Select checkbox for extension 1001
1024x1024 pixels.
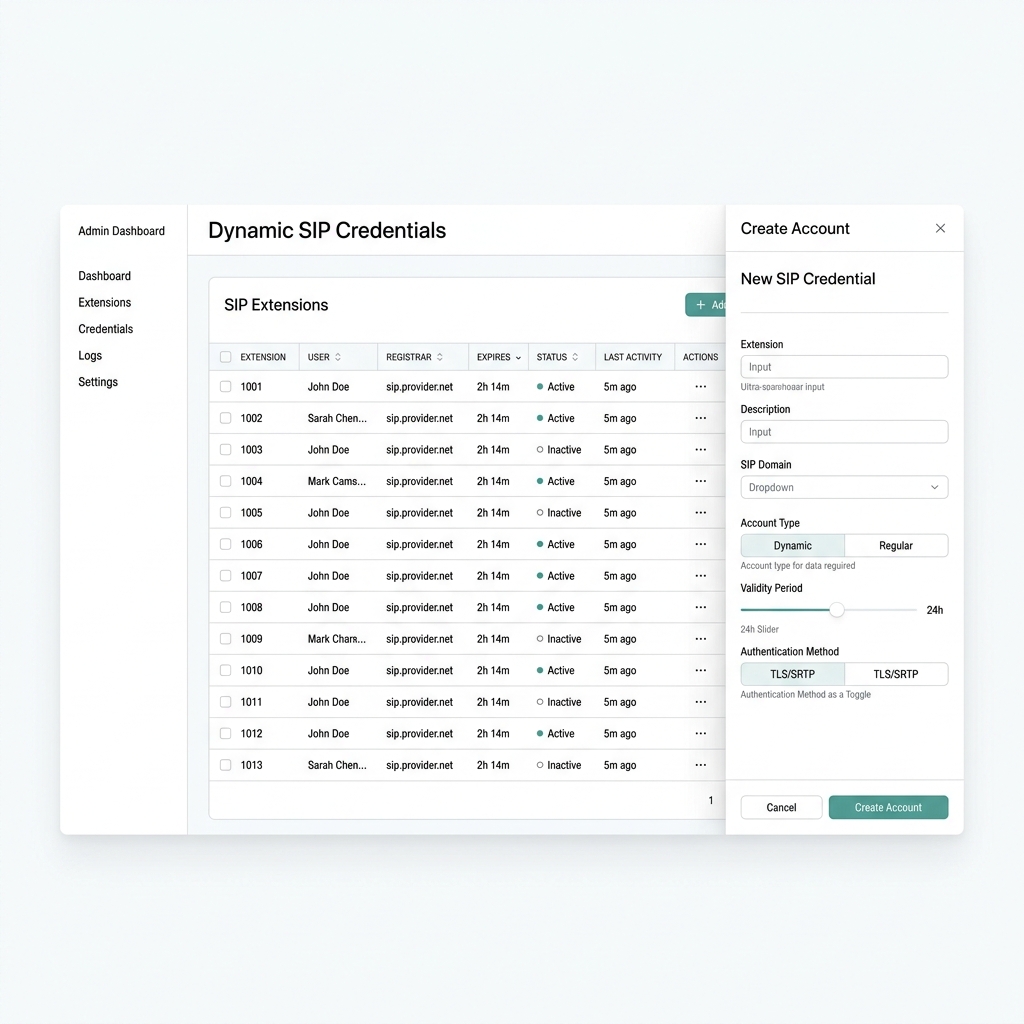click(225, 387)
